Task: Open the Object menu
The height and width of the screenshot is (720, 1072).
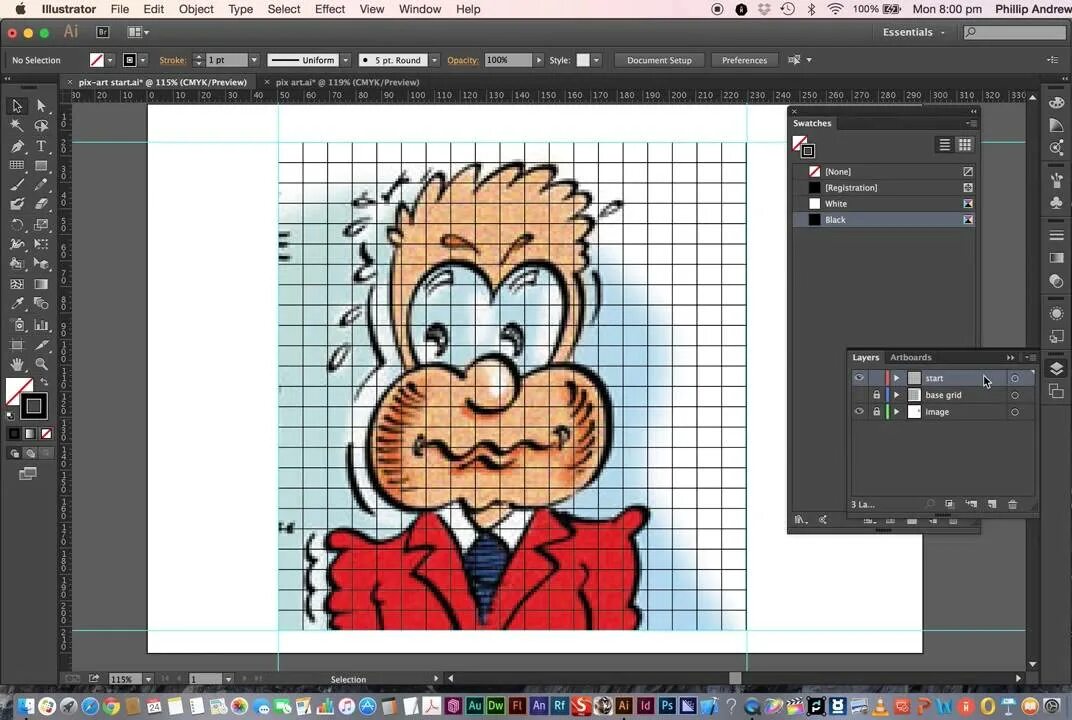Action: tap(196, 9)
